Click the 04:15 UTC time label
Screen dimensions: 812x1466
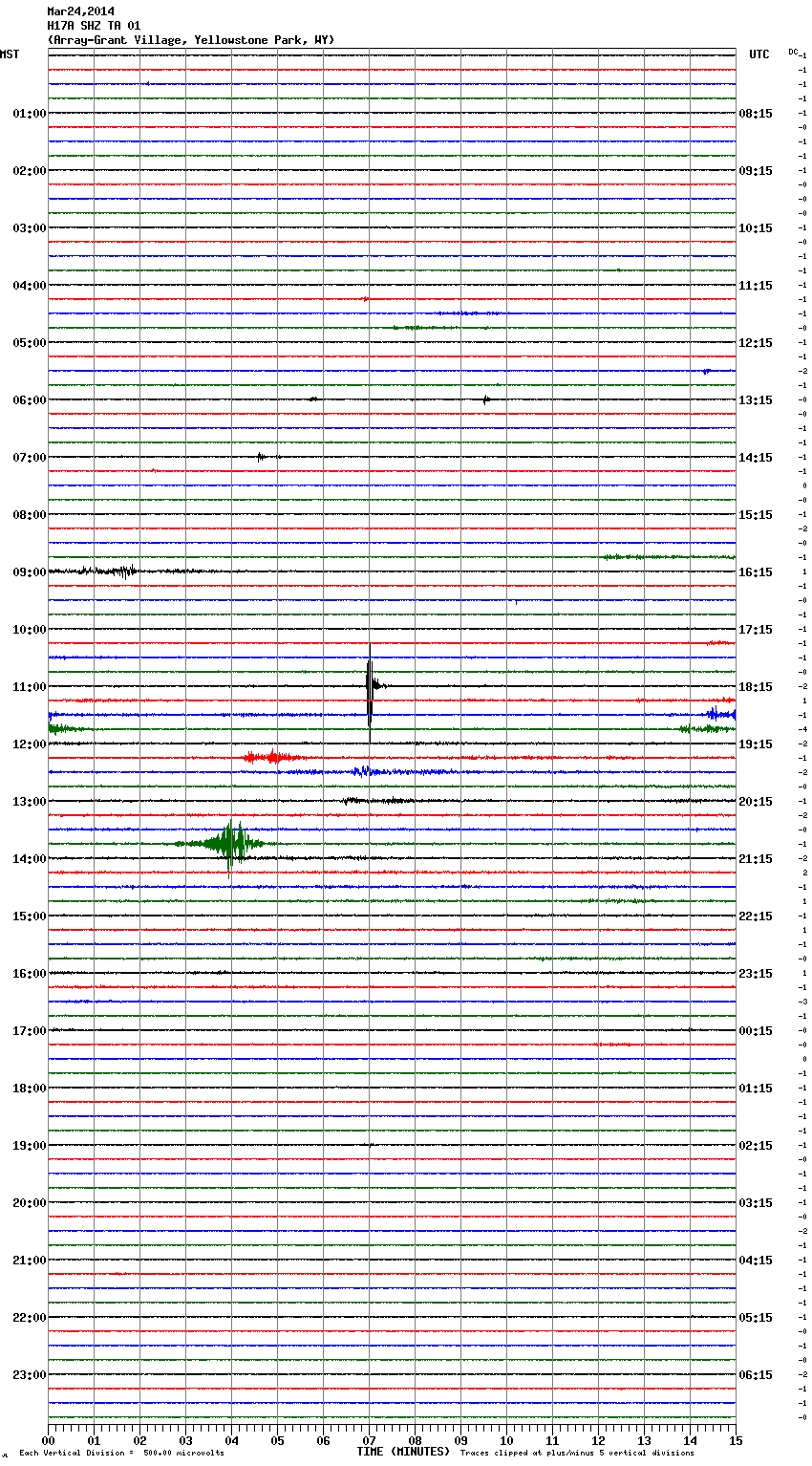[756, 1261]
